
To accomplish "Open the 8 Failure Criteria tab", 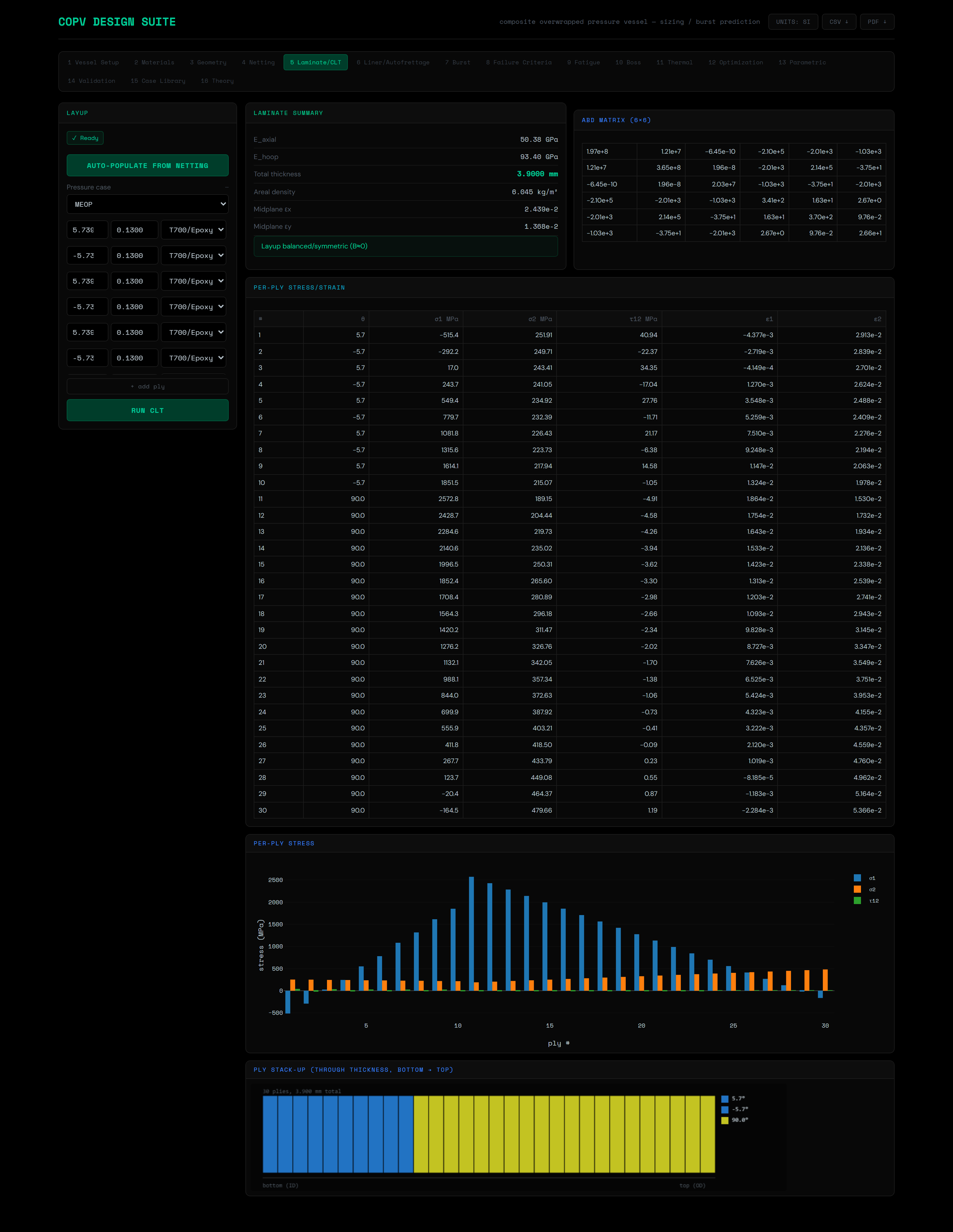I will 519,63.
